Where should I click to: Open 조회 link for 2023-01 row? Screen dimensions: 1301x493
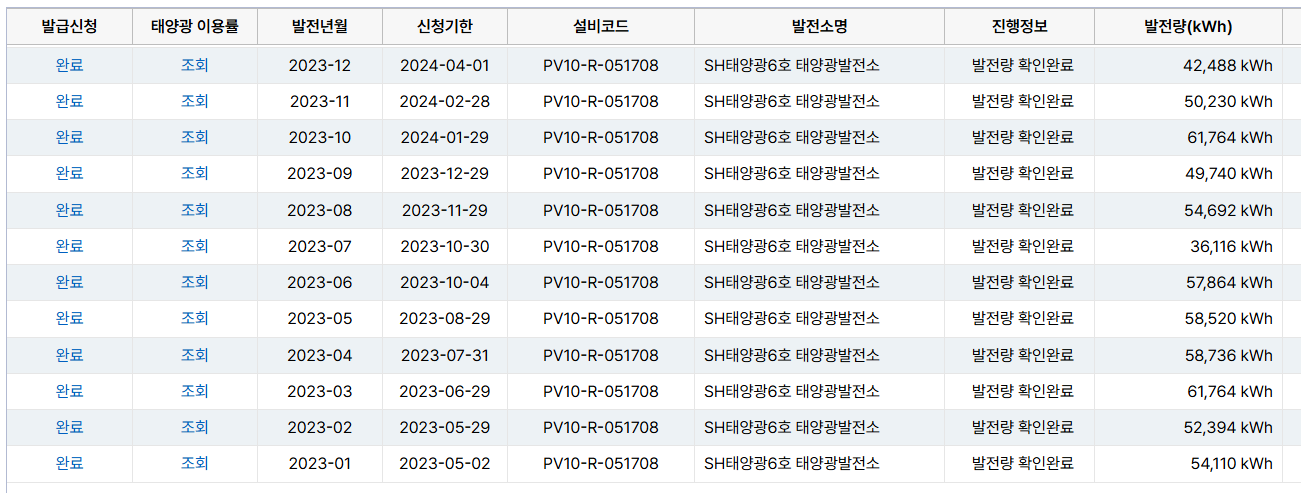(194, 463)
